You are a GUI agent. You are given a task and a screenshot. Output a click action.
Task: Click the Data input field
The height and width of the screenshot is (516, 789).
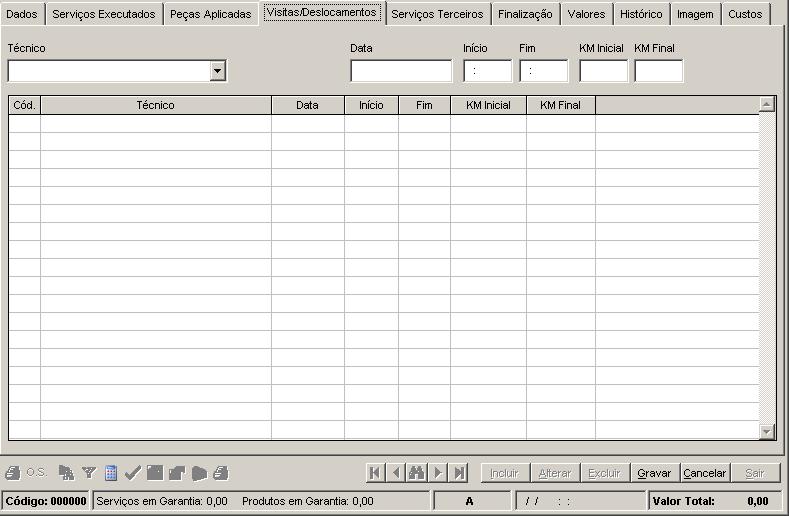point(401,71)
